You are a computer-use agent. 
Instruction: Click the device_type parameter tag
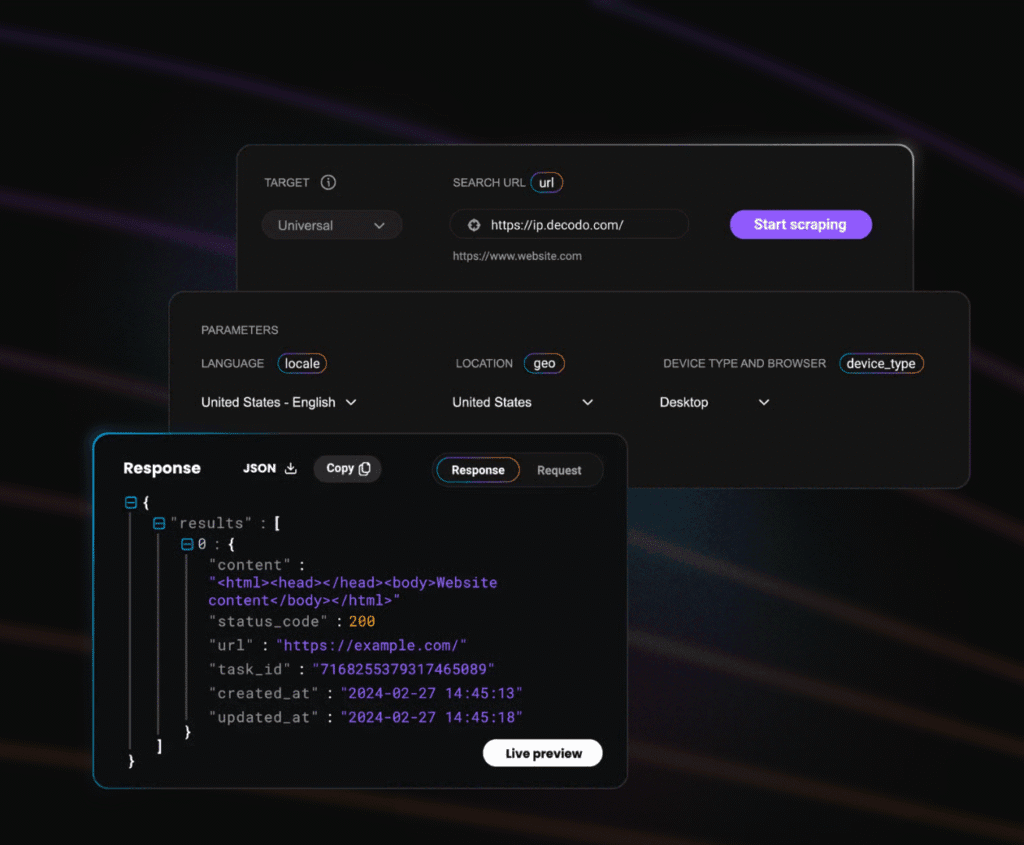[880, 364]
